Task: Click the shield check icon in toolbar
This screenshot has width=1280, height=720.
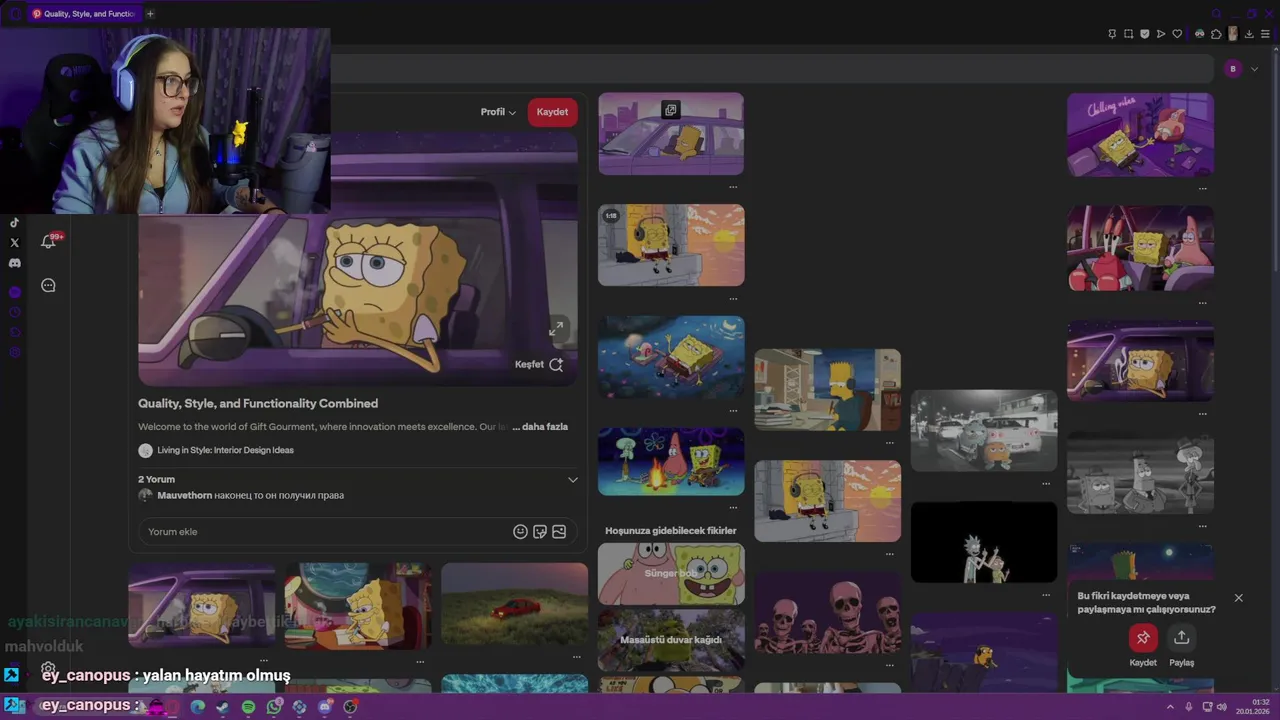Action: [1145, 34]
